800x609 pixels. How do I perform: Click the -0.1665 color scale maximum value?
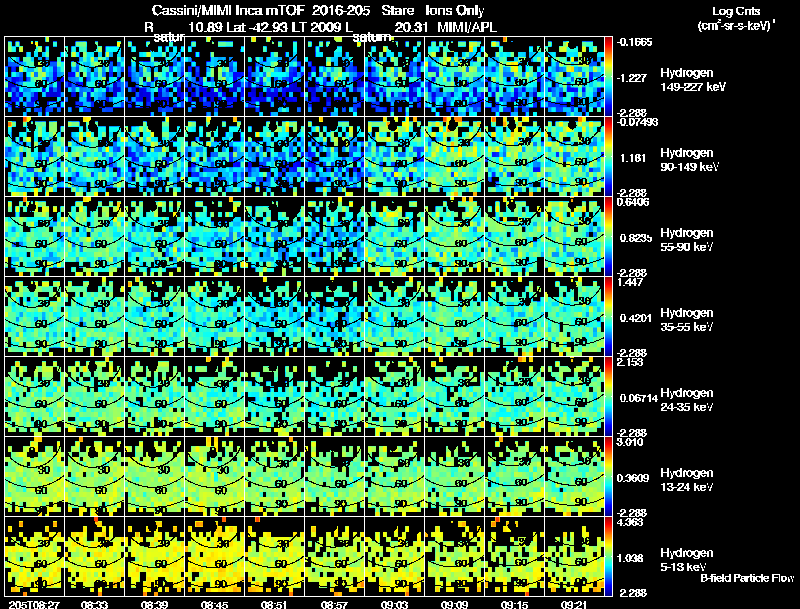634,42
